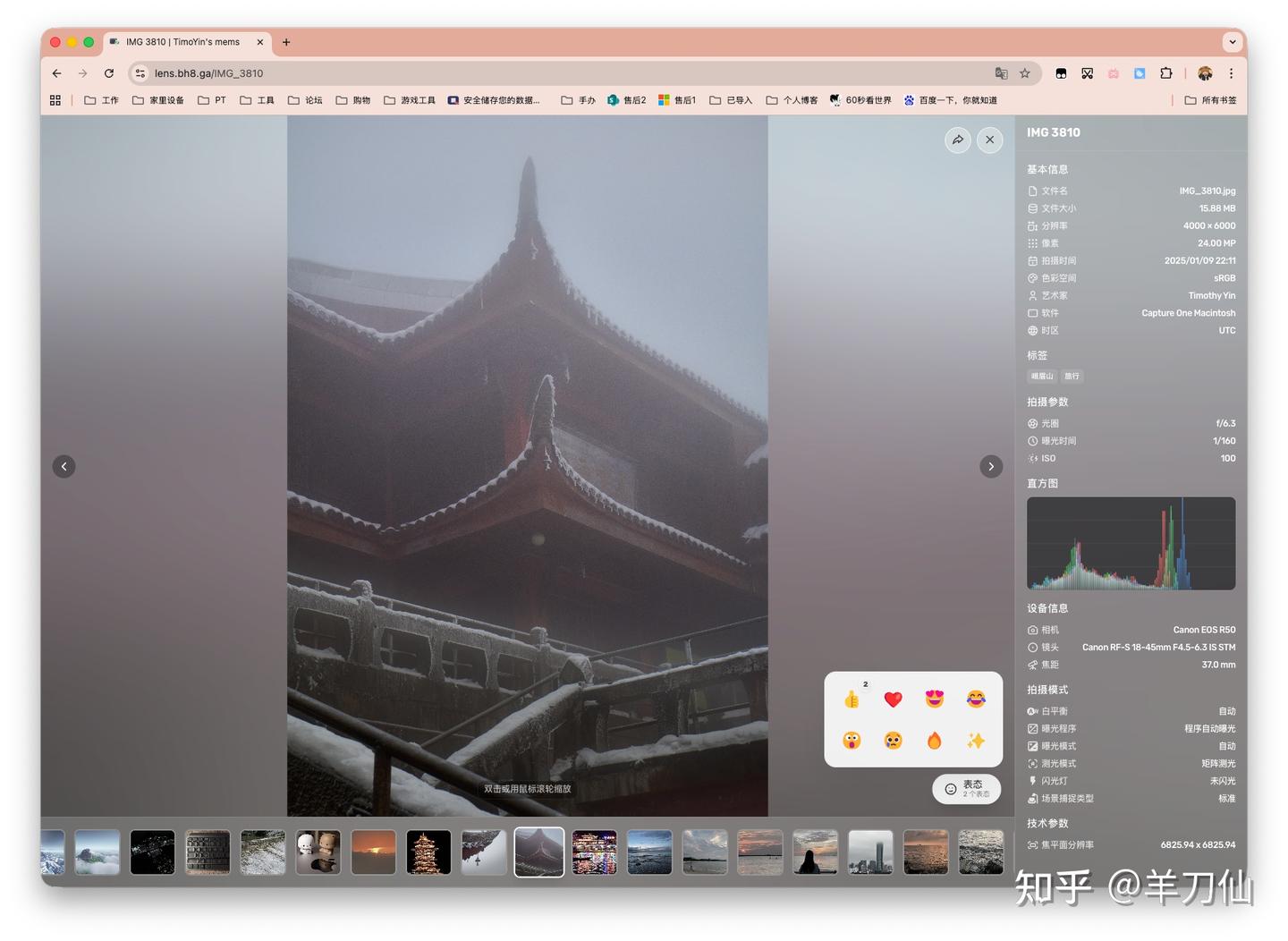
Task: Open the person silhouette at sunset thumbnail
Action: (x=815, y=852)
